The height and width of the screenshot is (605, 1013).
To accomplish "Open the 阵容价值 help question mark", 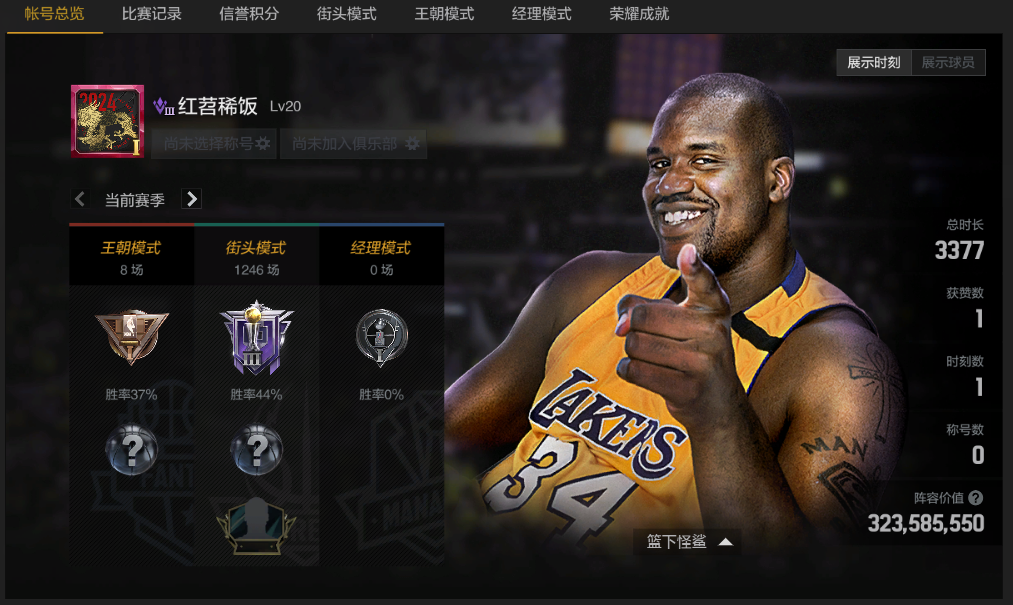I will 976,498.
